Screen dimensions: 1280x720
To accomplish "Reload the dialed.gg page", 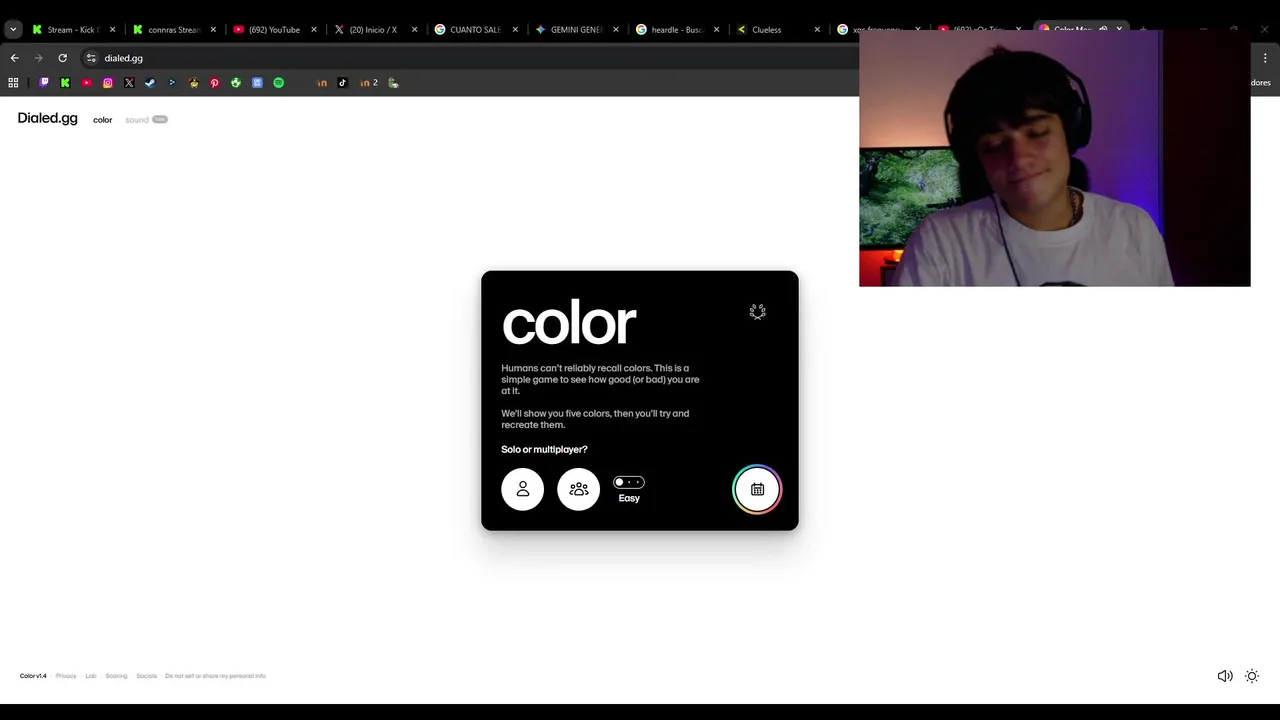I will [62, 58].
